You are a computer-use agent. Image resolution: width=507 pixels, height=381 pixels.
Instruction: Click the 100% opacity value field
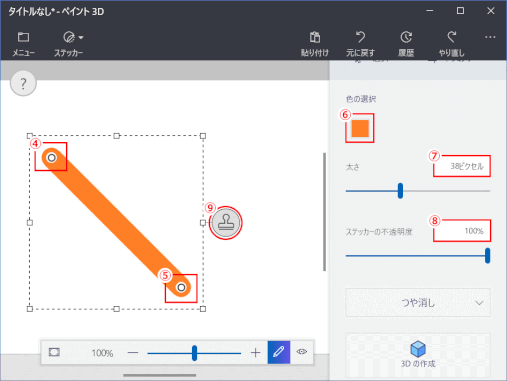(462, 231)
